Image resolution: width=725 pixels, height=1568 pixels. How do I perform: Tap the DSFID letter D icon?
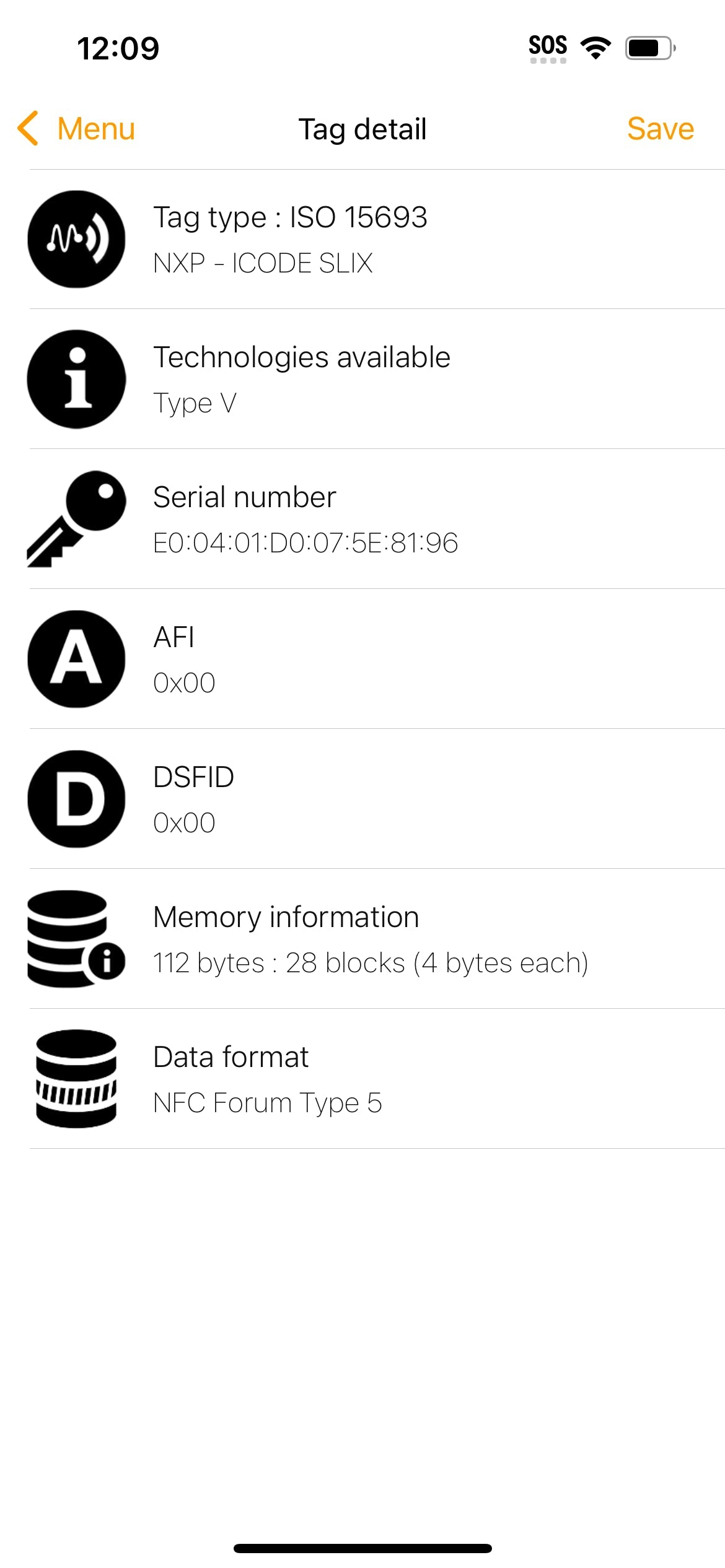[x=76, y=799]
